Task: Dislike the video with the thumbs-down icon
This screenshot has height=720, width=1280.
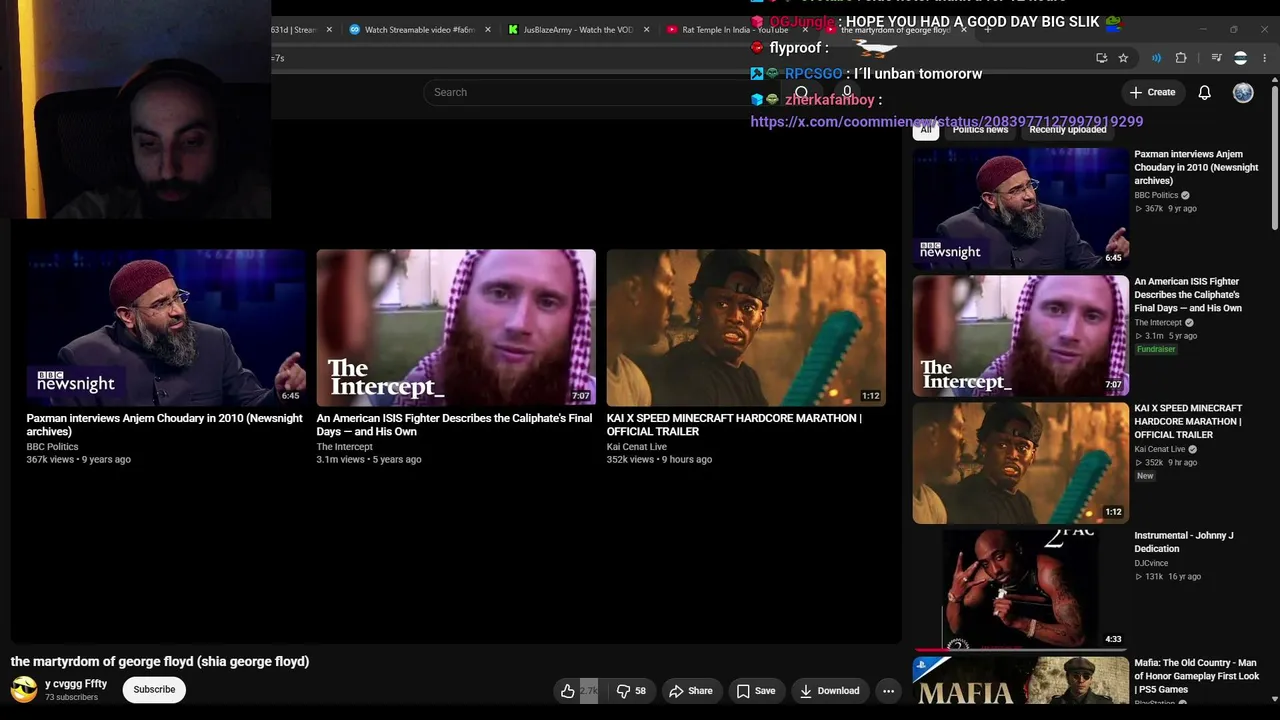Action: coord(631,691)
